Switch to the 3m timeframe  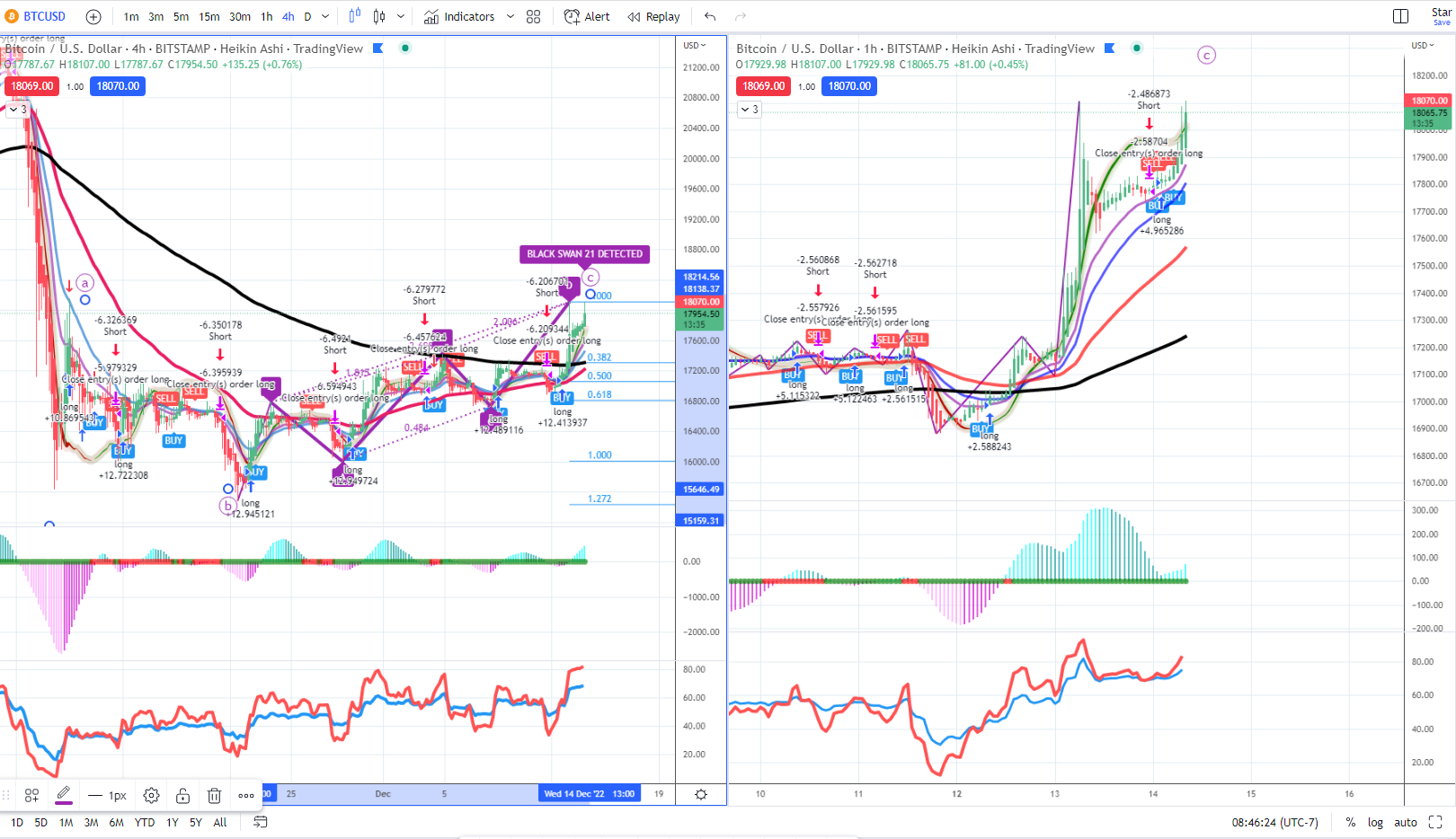pos(156,16)
